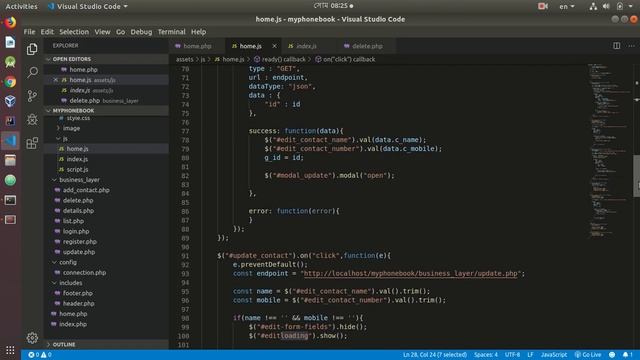Image resolution: width=640 pixels, height=360 pixels.
Task: Open the Selection menu
Action: 74,32
